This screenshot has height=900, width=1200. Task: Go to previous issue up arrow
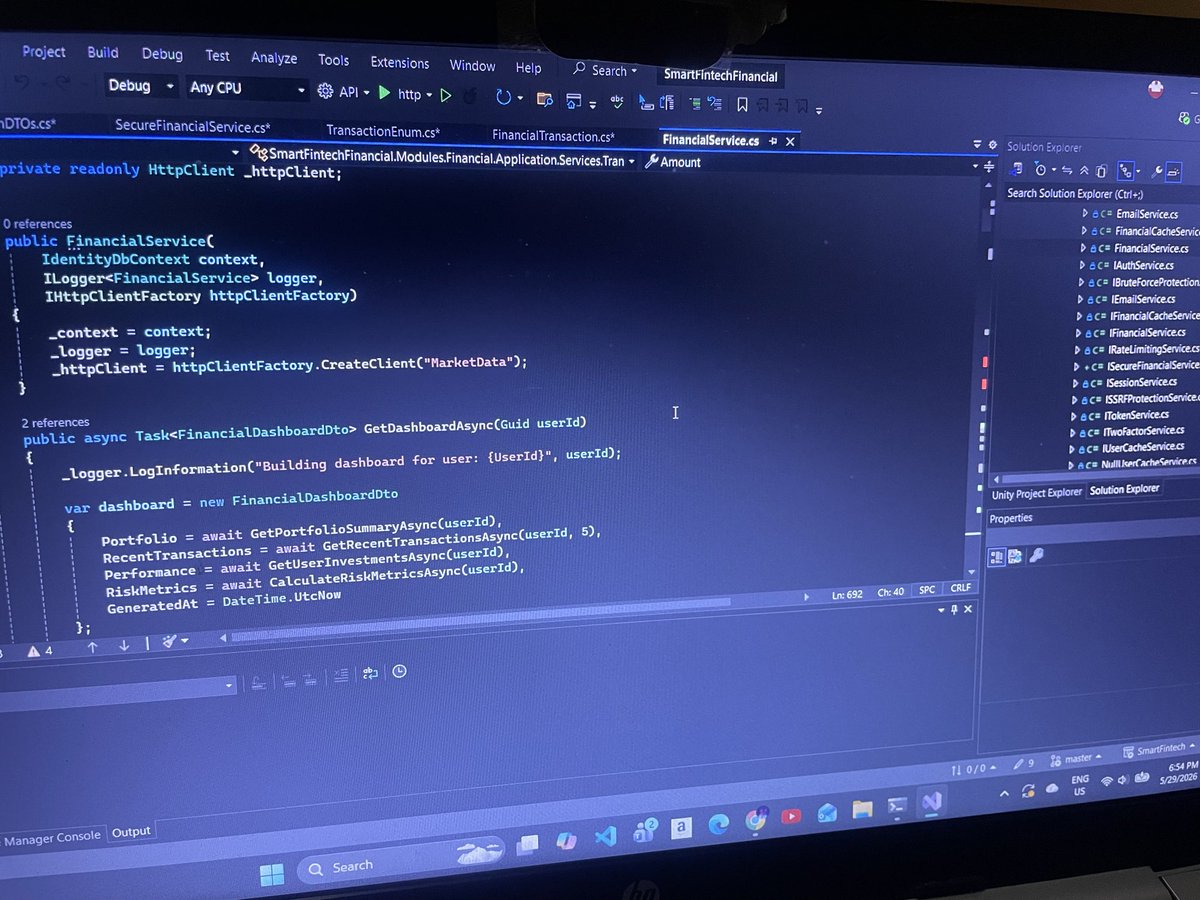pos(92,647)
